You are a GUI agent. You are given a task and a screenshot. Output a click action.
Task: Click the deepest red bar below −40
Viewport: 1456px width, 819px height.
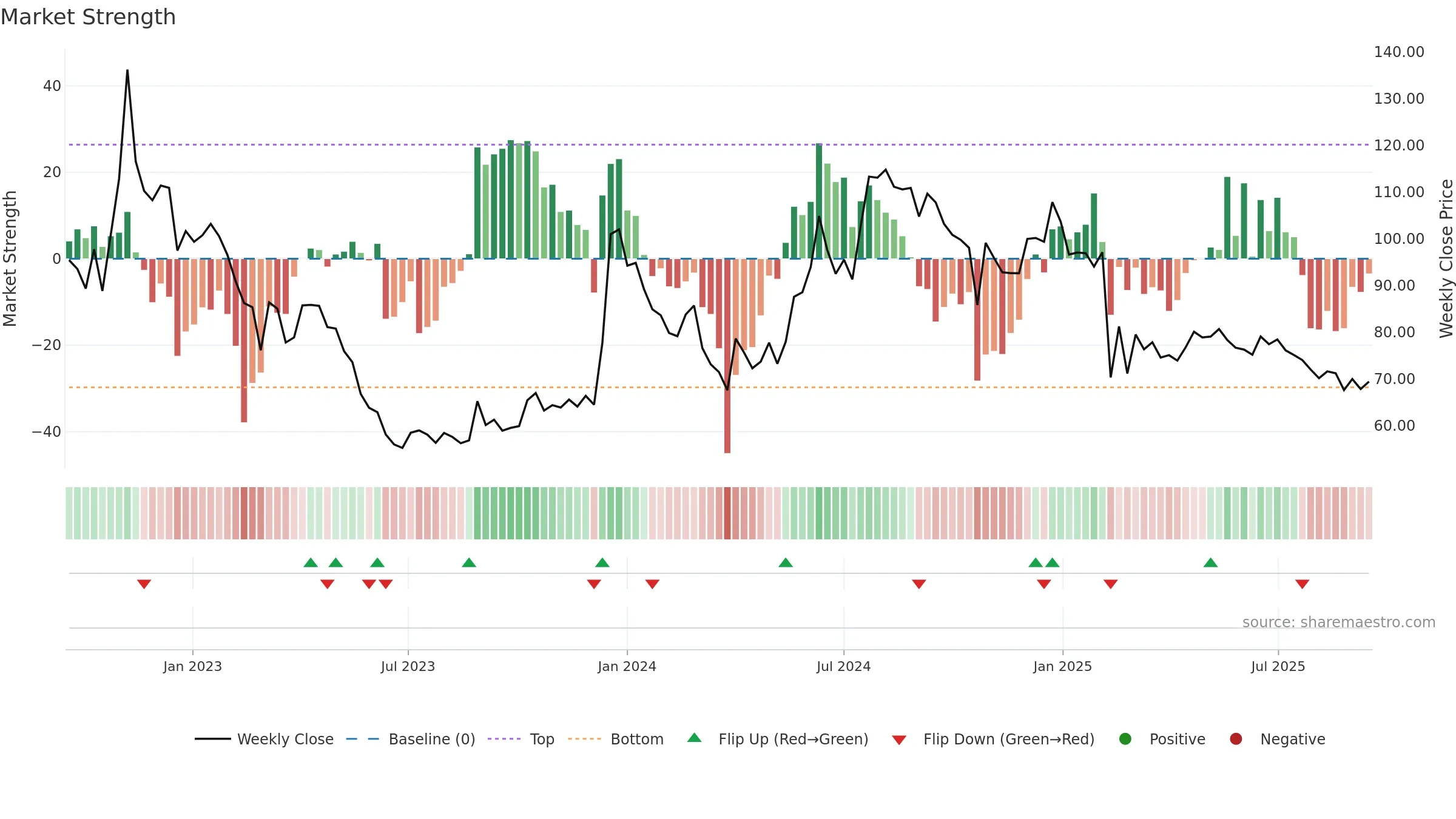[727, 356]
